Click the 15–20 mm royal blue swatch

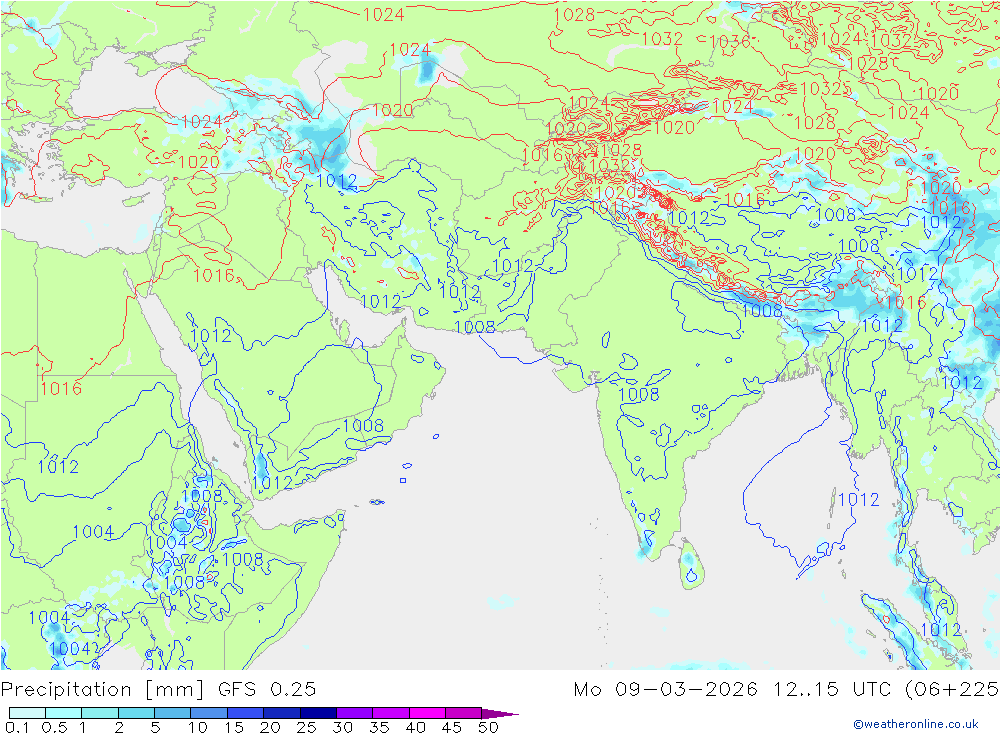coord(245,713)
